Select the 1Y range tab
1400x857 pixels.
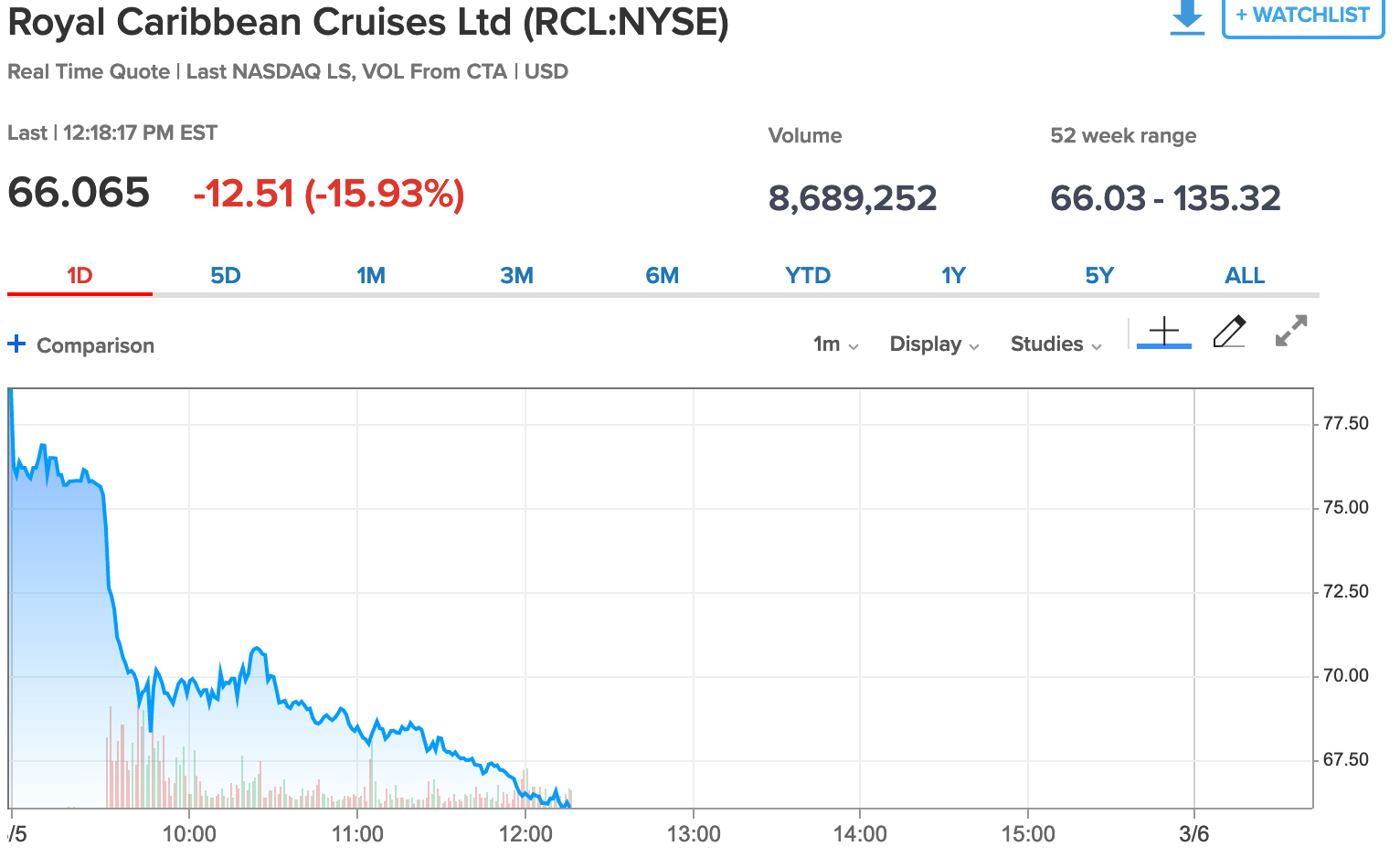pyautogui.click(x=953, y=276)
